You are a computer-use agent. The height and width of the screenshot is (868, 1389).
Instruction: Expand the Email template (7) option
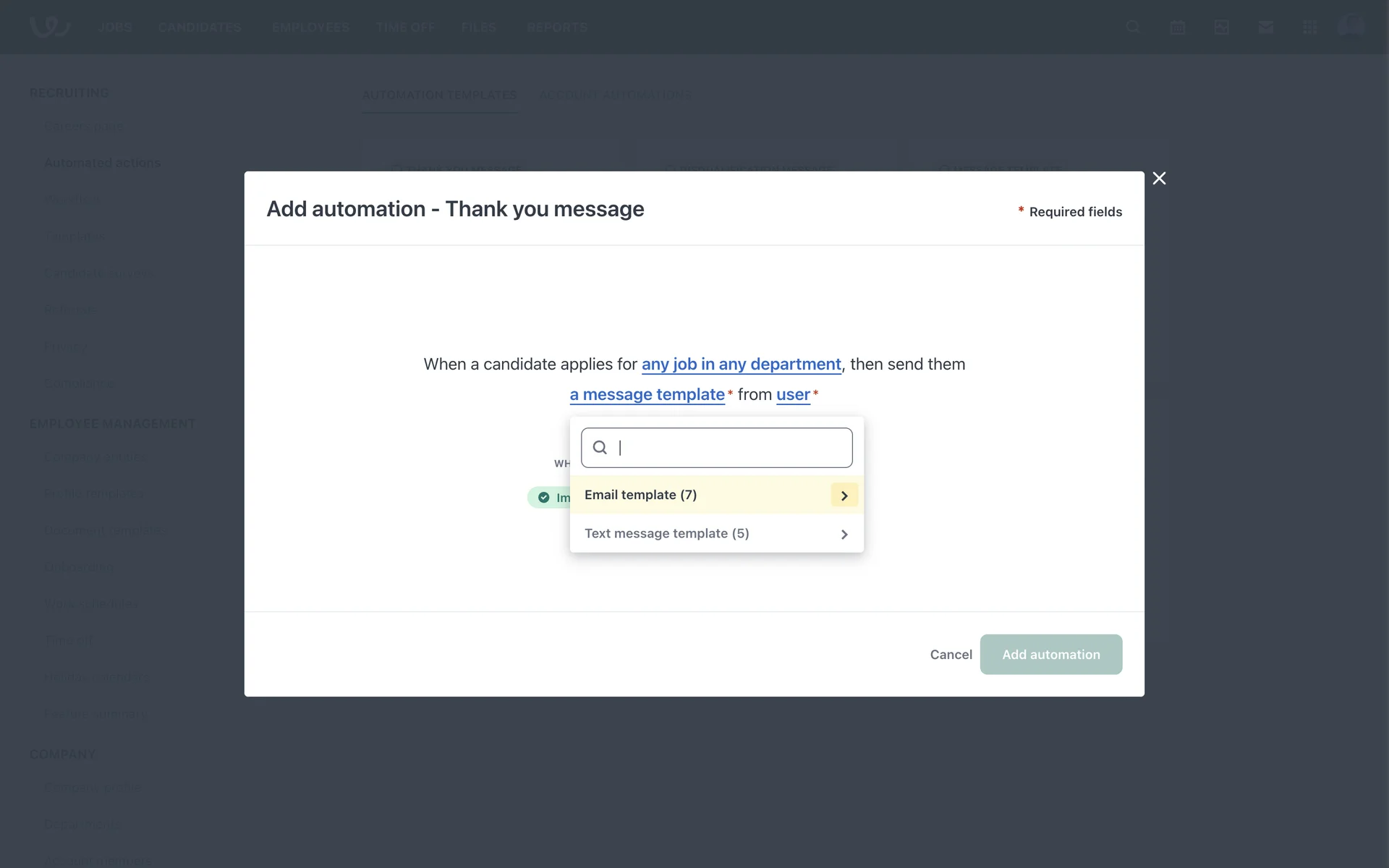point(640,495)
